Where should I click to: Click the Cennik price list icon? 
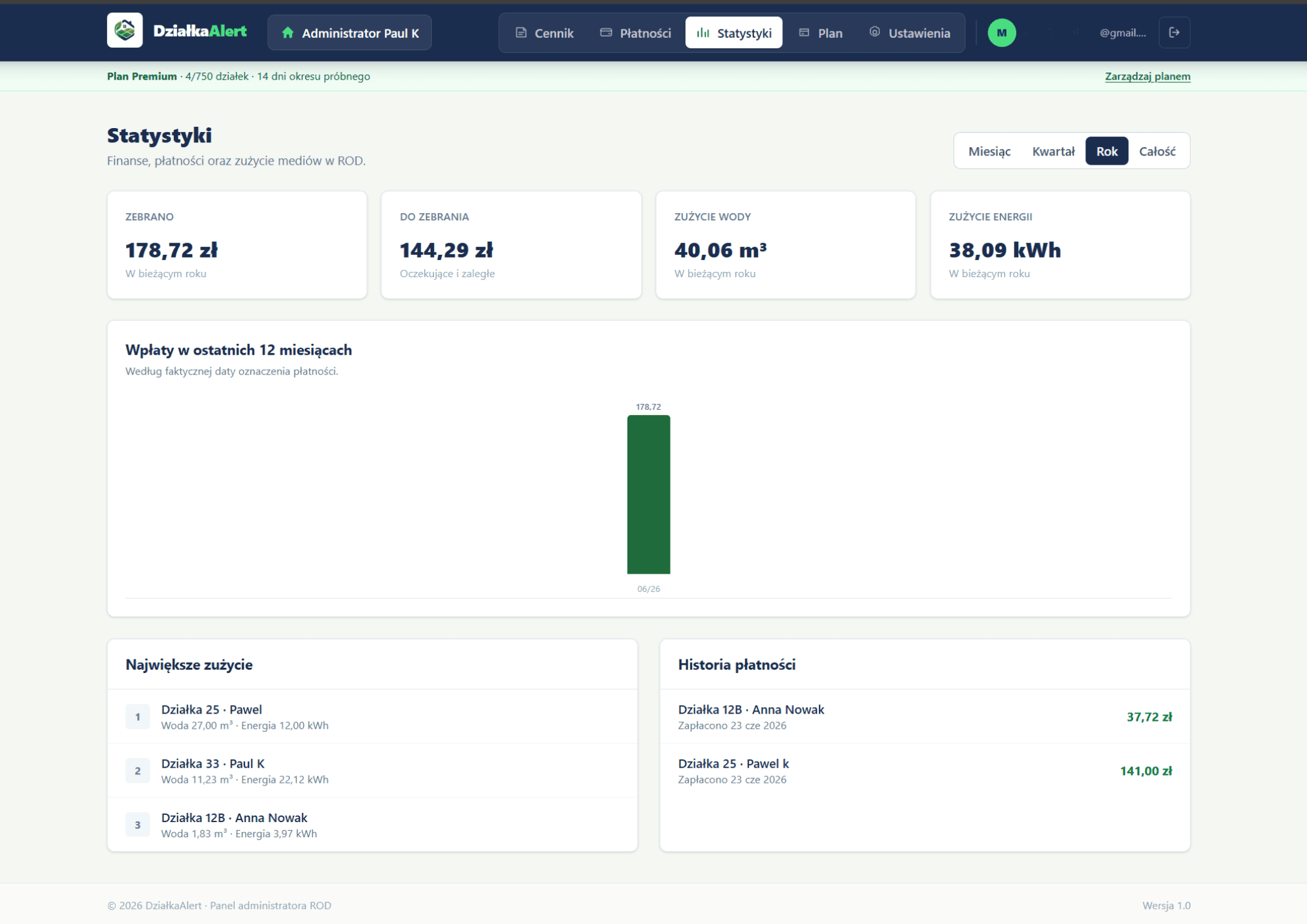click(521, 33)
